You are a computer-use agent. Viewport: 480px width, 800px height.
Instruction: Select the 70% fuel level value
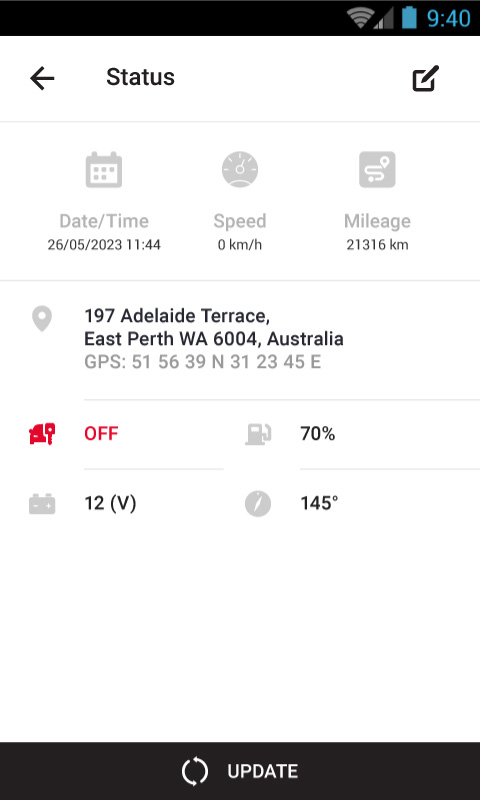318,434
